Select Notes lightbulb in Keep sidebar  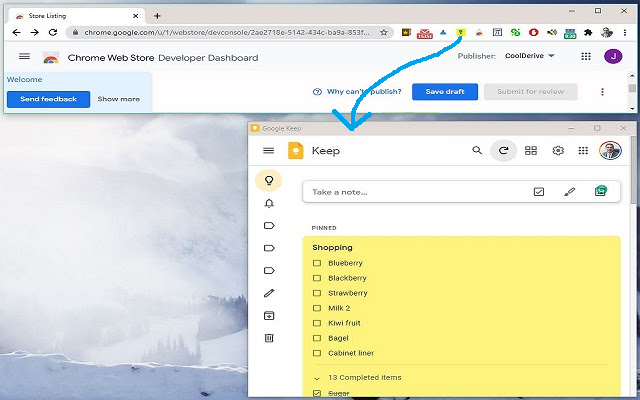[269, 180]
